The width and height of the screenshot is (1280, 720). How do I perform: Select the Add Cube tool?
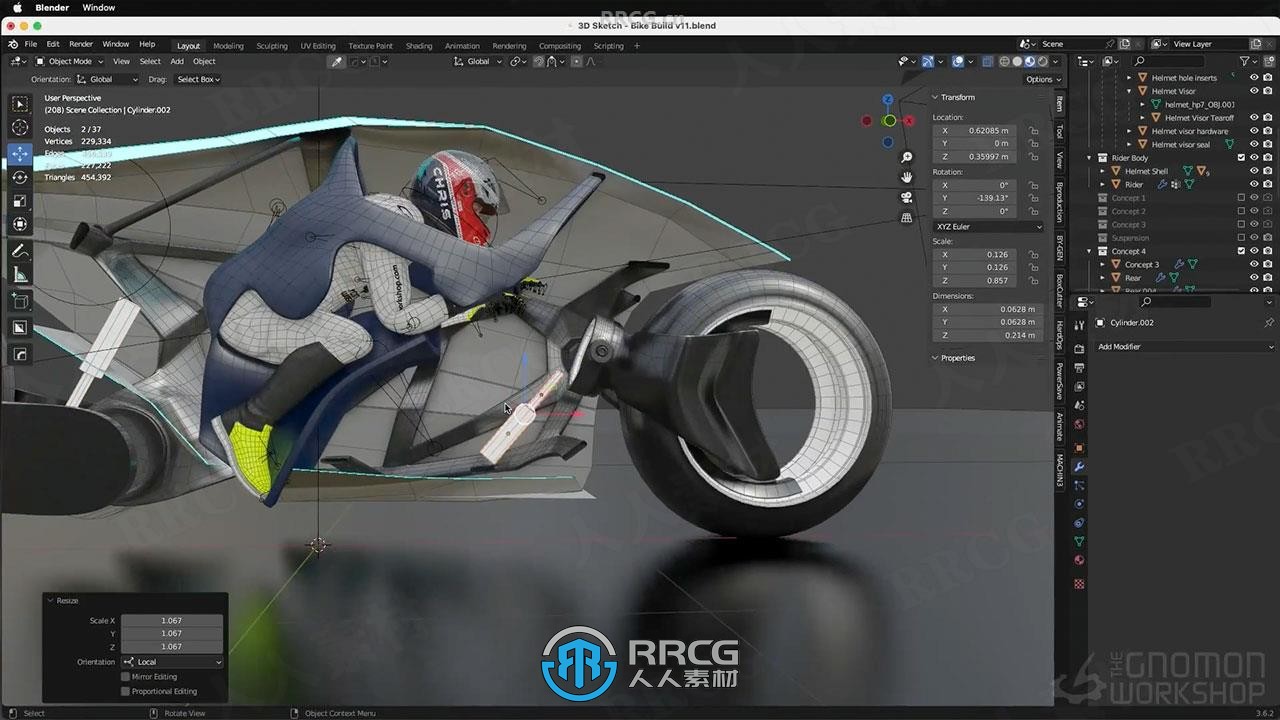(x=20, y=301)
